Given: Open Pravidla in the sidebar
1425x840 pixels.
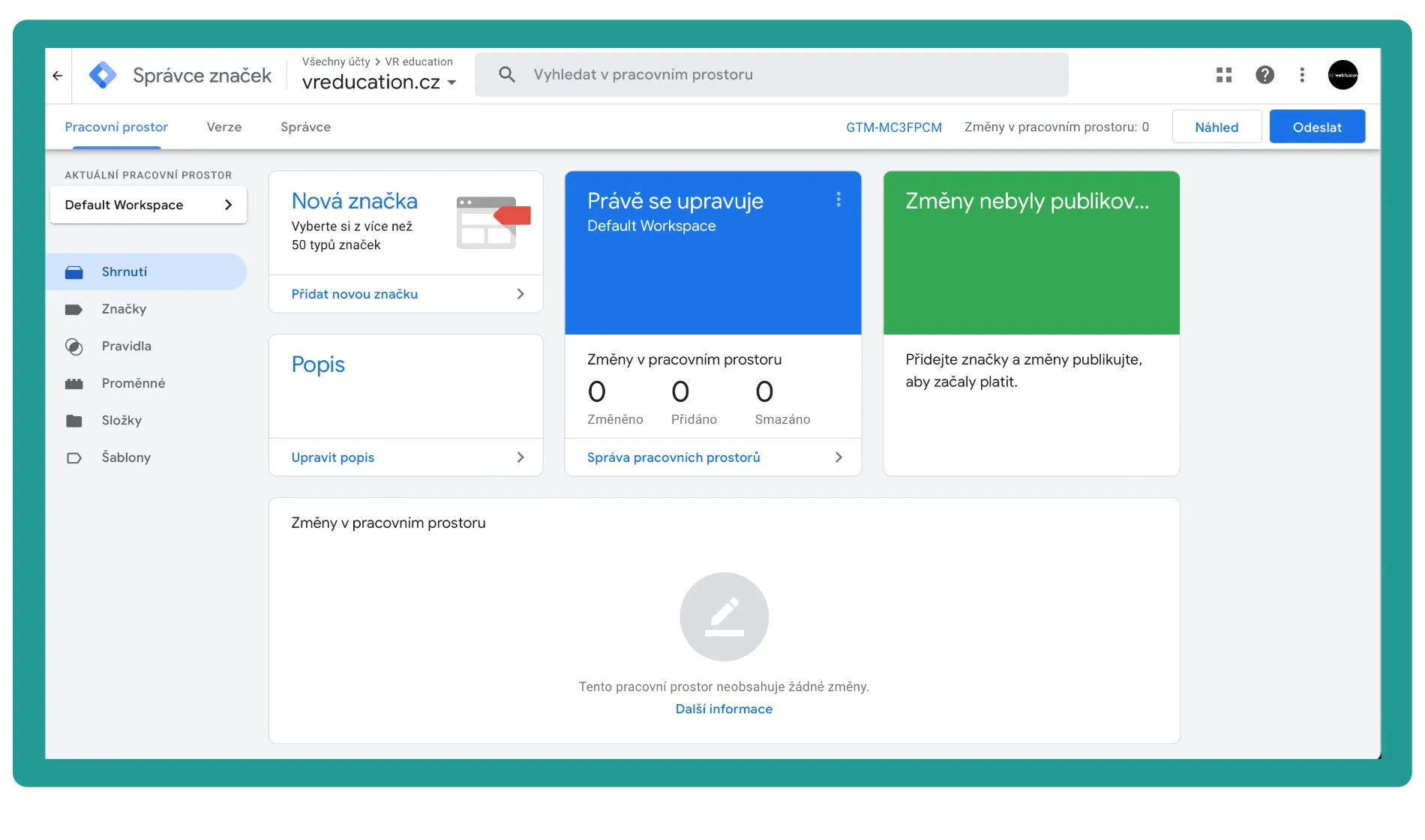Looking at the screenshot, I should pos(126,346).
